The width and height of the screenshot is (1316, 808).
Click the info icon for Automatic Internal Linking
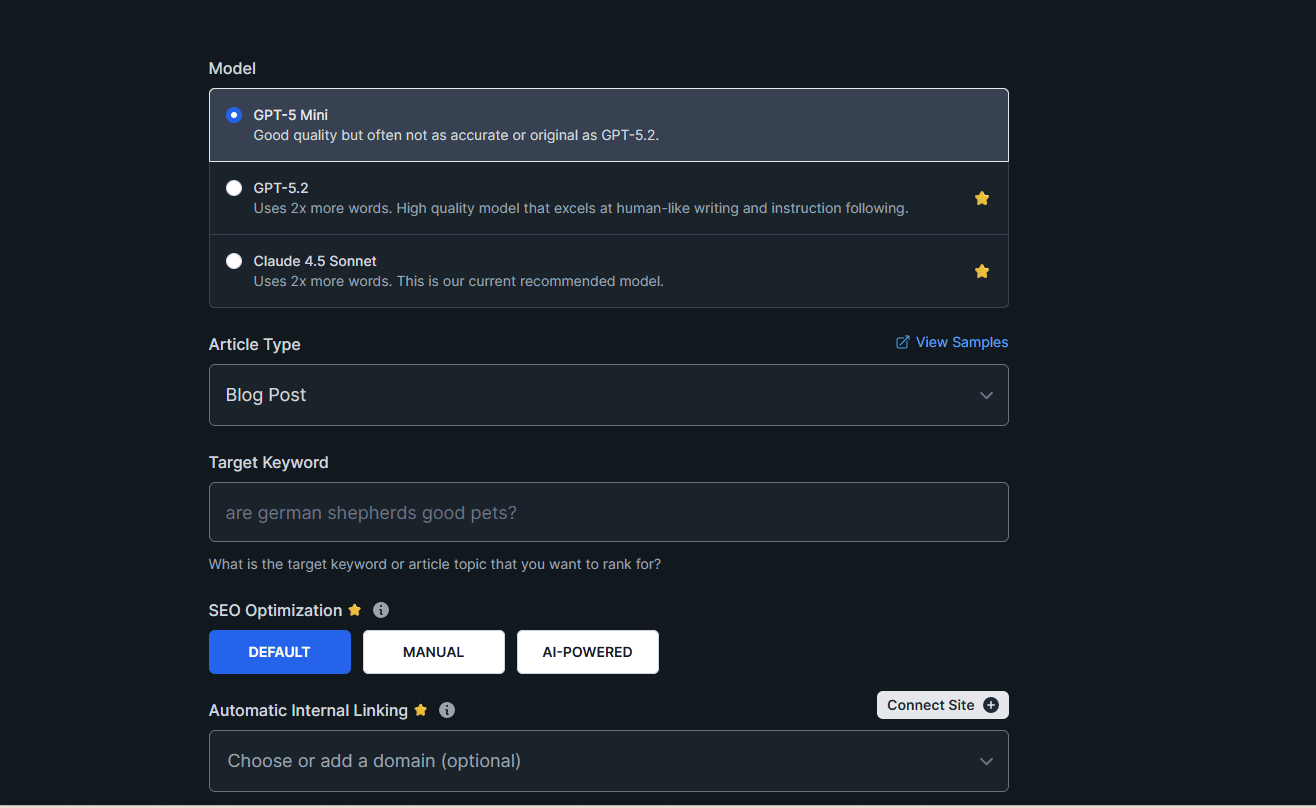[447, 710]
